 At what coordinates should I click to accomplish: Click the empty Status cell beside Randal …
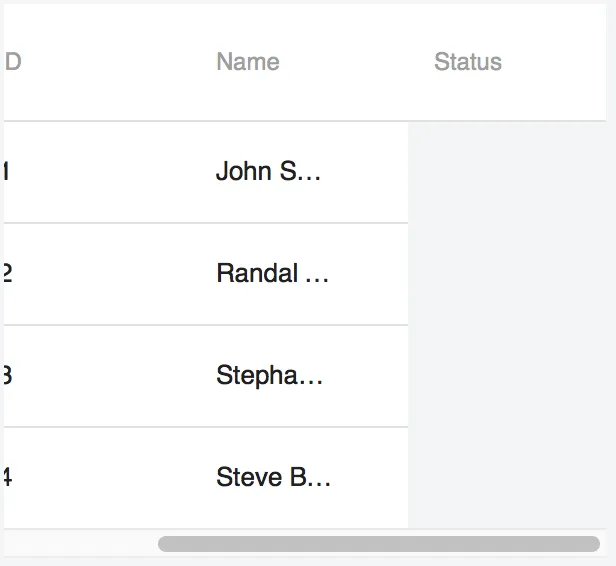(506, 274)
